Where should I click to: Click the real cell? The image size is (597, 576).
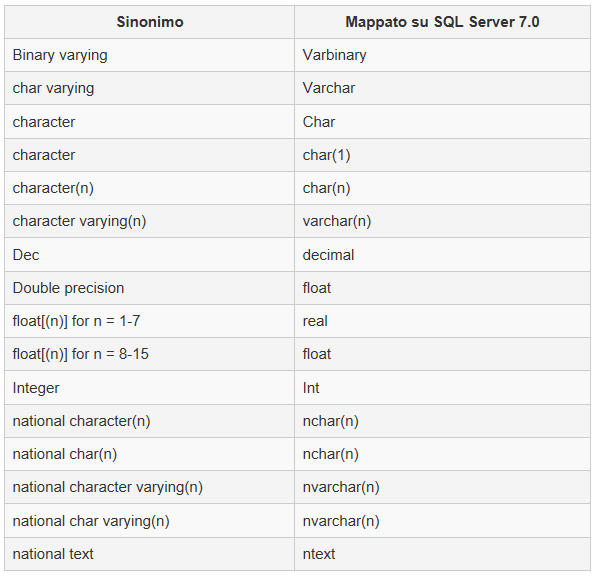[x=442, y=321]
